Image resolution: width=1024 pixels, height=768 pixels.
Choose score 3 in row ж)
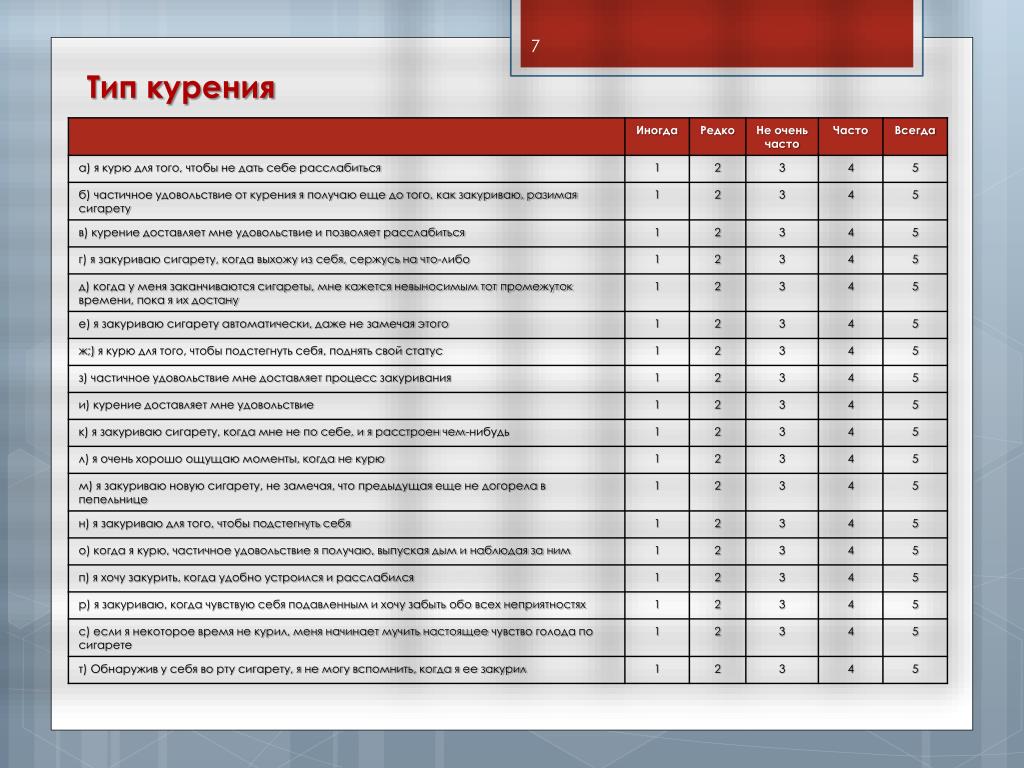pos(782,351)
